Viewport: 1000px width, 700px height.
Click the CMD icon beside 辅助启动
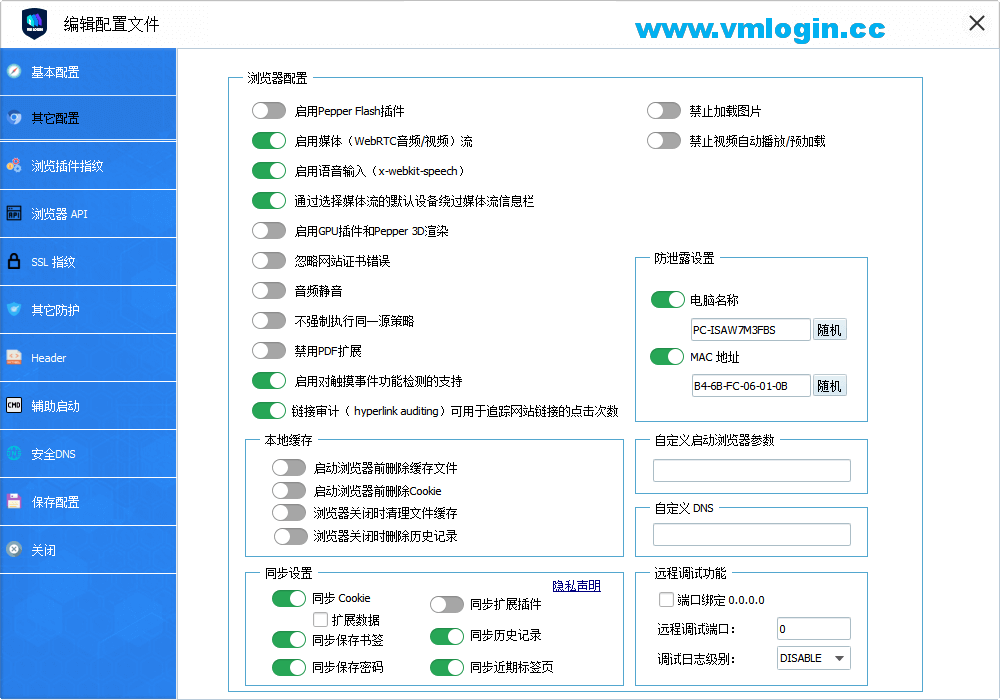14,405
